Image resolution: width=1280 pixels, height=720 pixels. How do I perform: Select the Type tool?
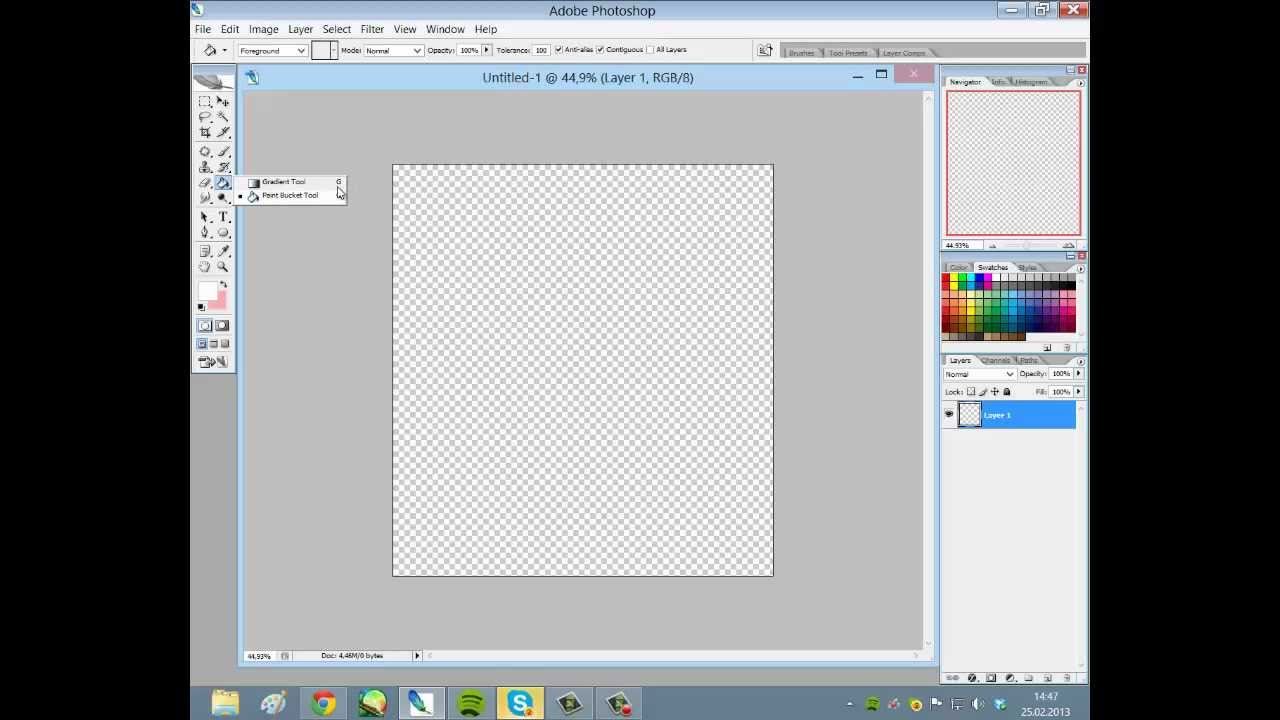click(223, 217)
